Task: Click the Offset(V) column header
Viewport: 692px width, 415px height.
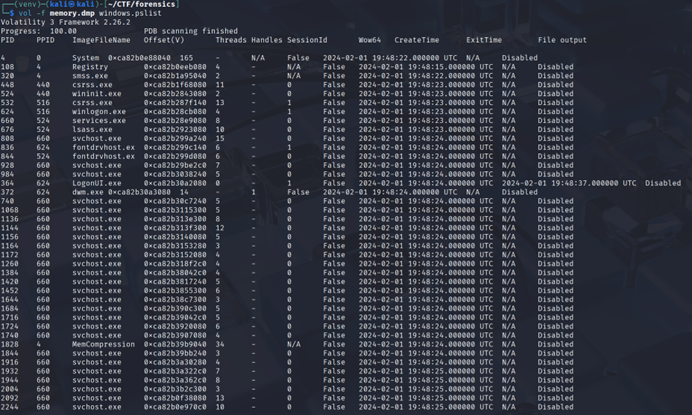Action: (164, 40)
